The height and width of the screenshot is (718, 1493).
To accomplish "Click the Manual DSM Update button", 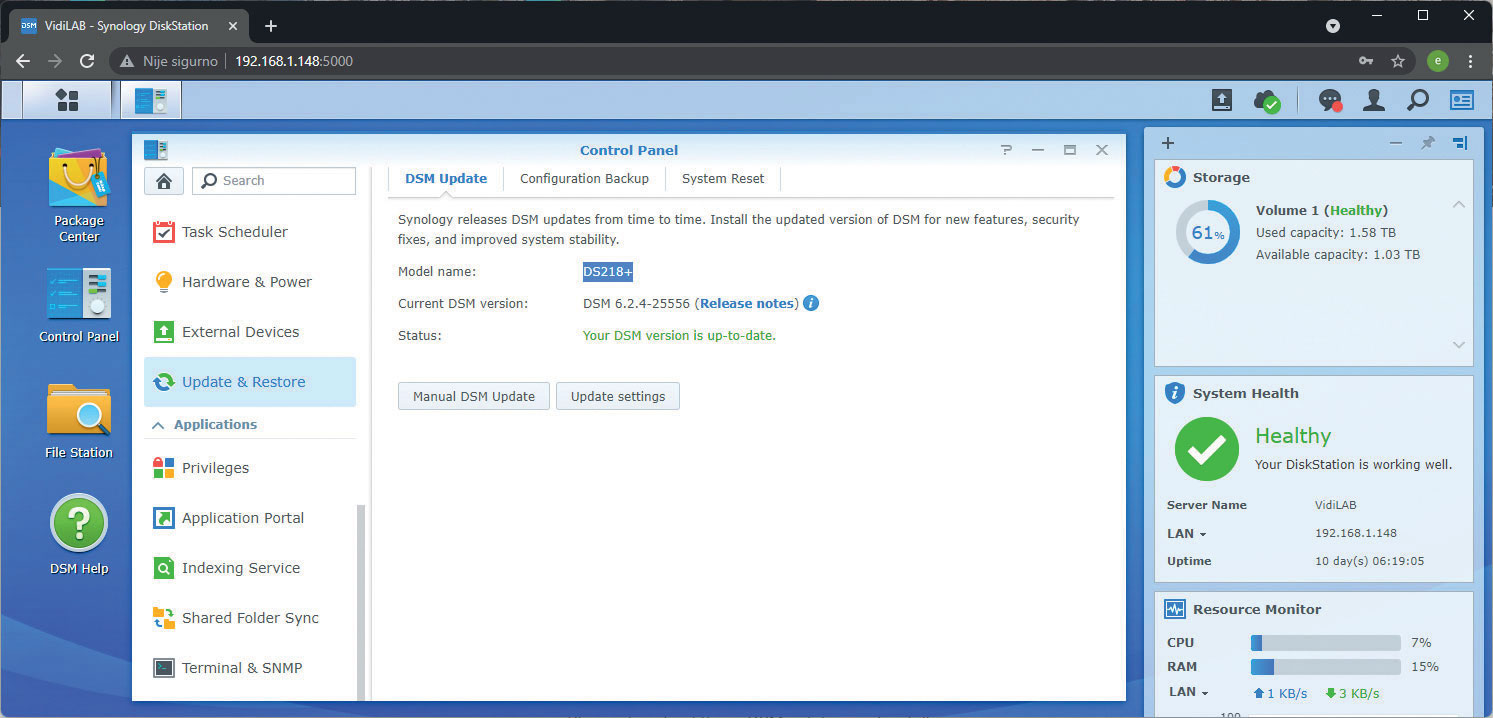I will tap(473, 396).
